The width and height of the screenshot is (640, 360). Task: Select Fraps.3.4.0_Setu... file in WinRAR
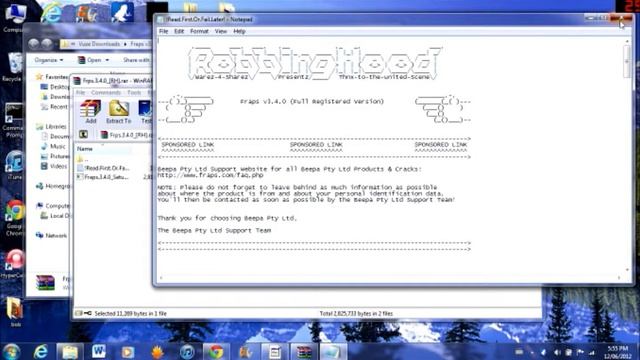coord(104,177)
